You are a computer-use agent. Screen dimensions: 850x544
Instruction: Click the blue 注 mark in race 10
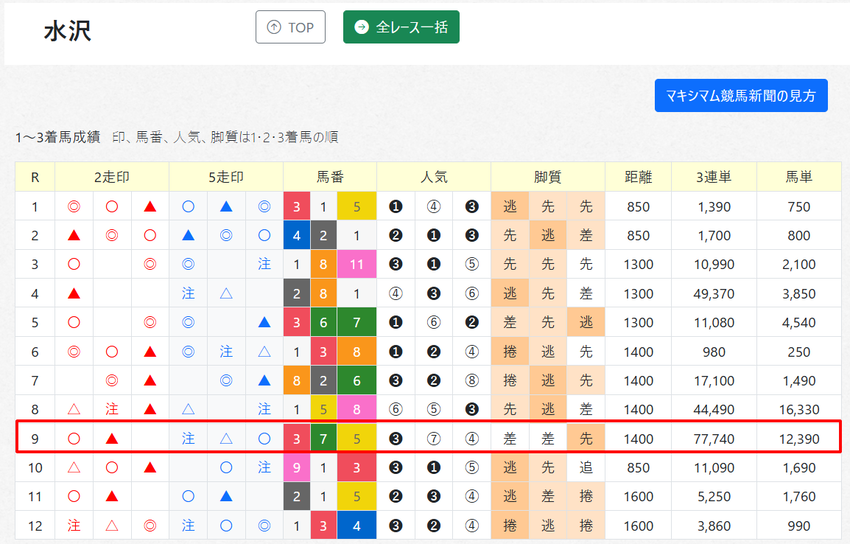click(264, 467)
